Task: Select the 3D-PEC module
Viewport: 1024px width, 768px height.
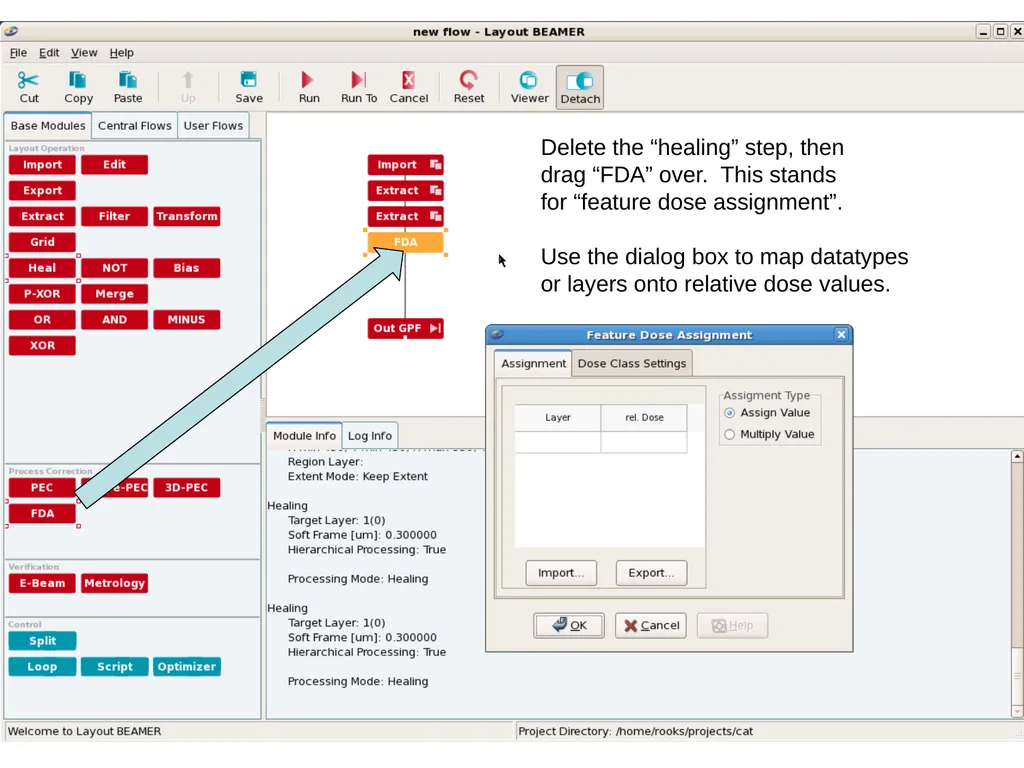Action: pos(187,488)
